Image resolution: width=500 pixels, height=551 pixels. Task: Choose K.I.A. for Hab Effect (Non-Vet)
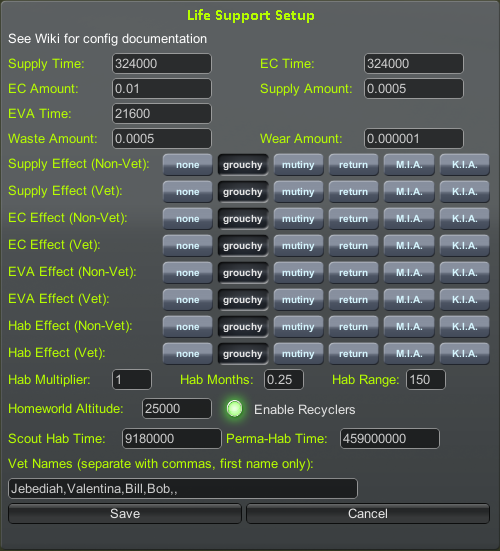click(x=465, y=326)
